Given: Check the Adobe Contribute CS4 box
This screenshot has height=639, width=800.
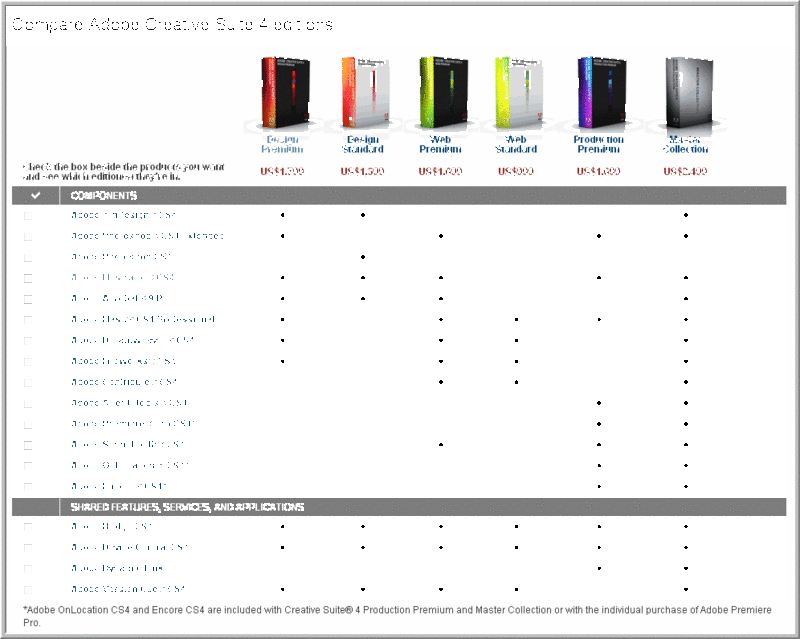Looking at the screenshot, I should (28, 383).
